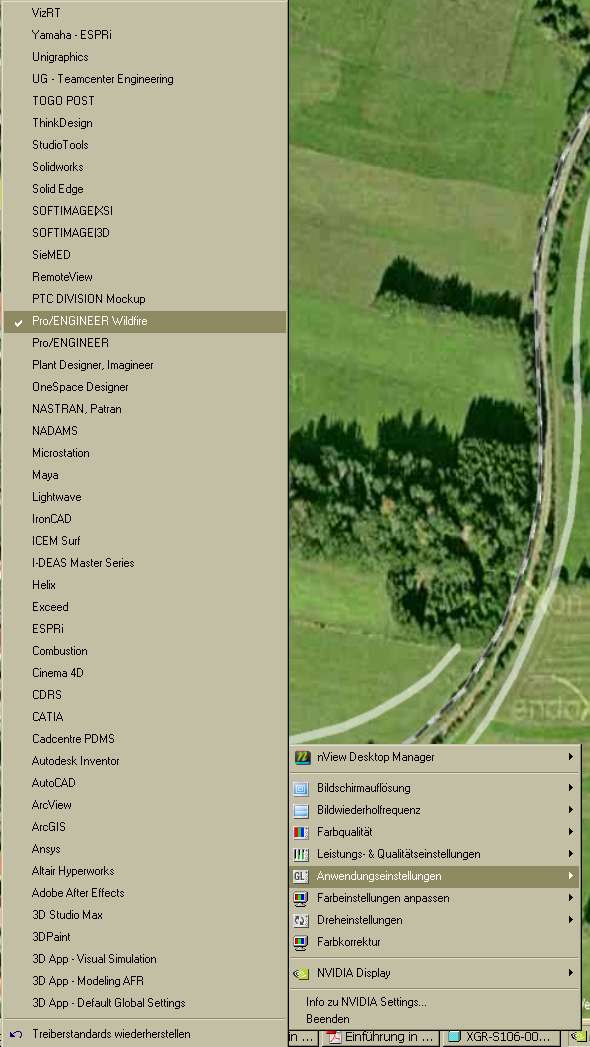Select Lightwave profile
The height and width of the screenshot is (1047, 590).
pos(145,497)
